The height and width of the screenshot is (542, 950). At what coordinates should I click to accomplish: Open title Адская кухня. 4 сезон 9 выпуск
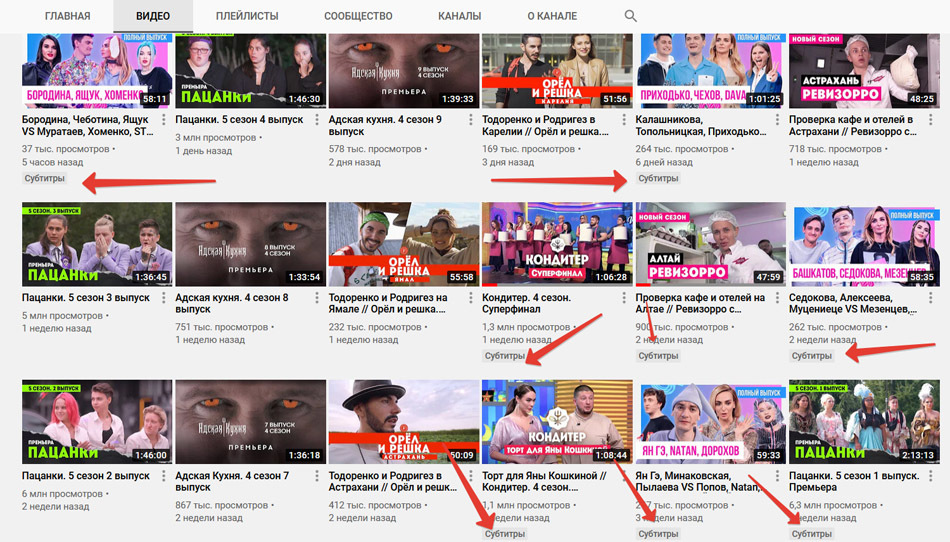point(385,125)
